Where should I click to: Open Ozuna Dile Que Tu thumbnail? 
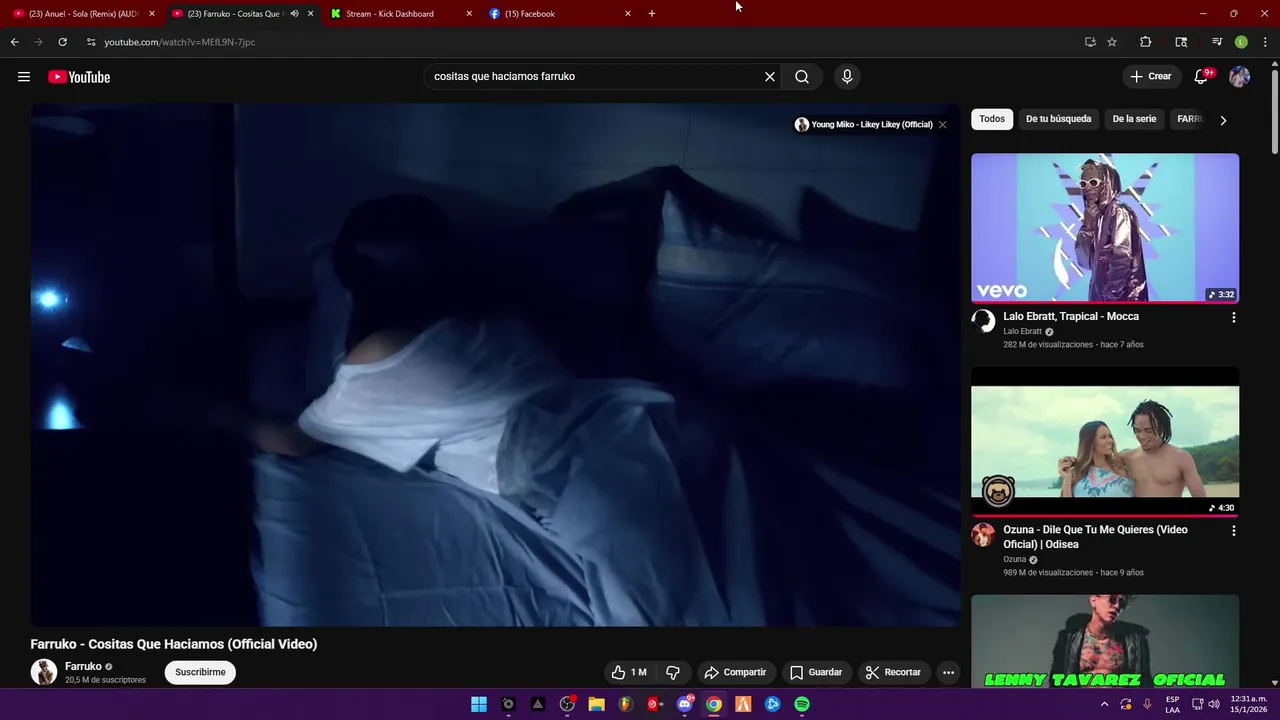point(1105,441)
